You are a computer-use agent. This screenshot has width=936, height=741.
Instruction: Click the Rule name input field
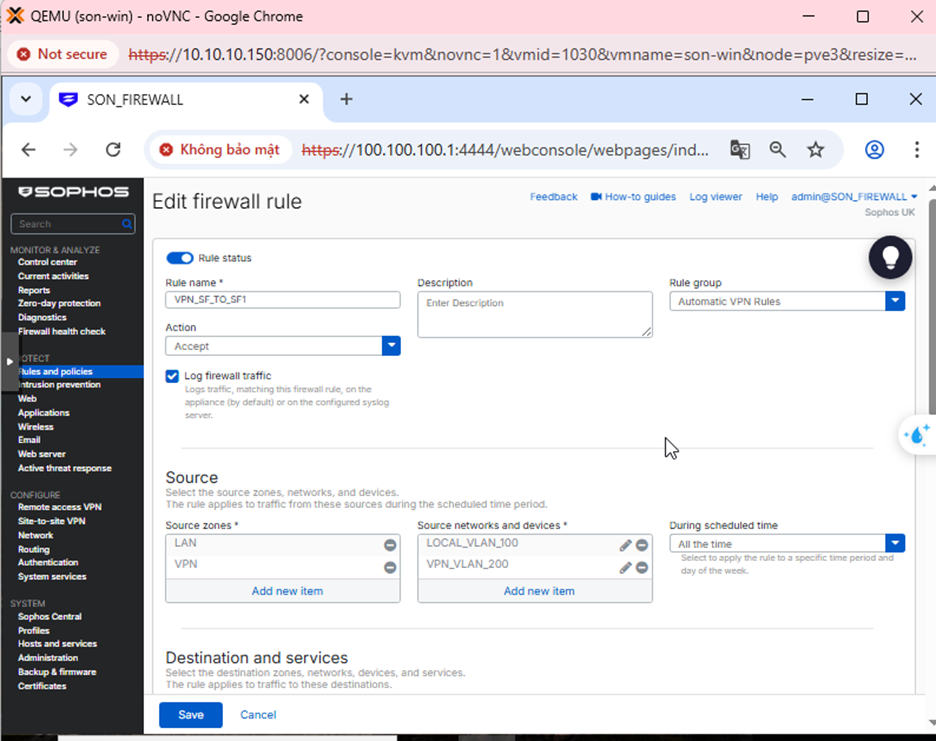pyautogui.click(x=282, y=300)
